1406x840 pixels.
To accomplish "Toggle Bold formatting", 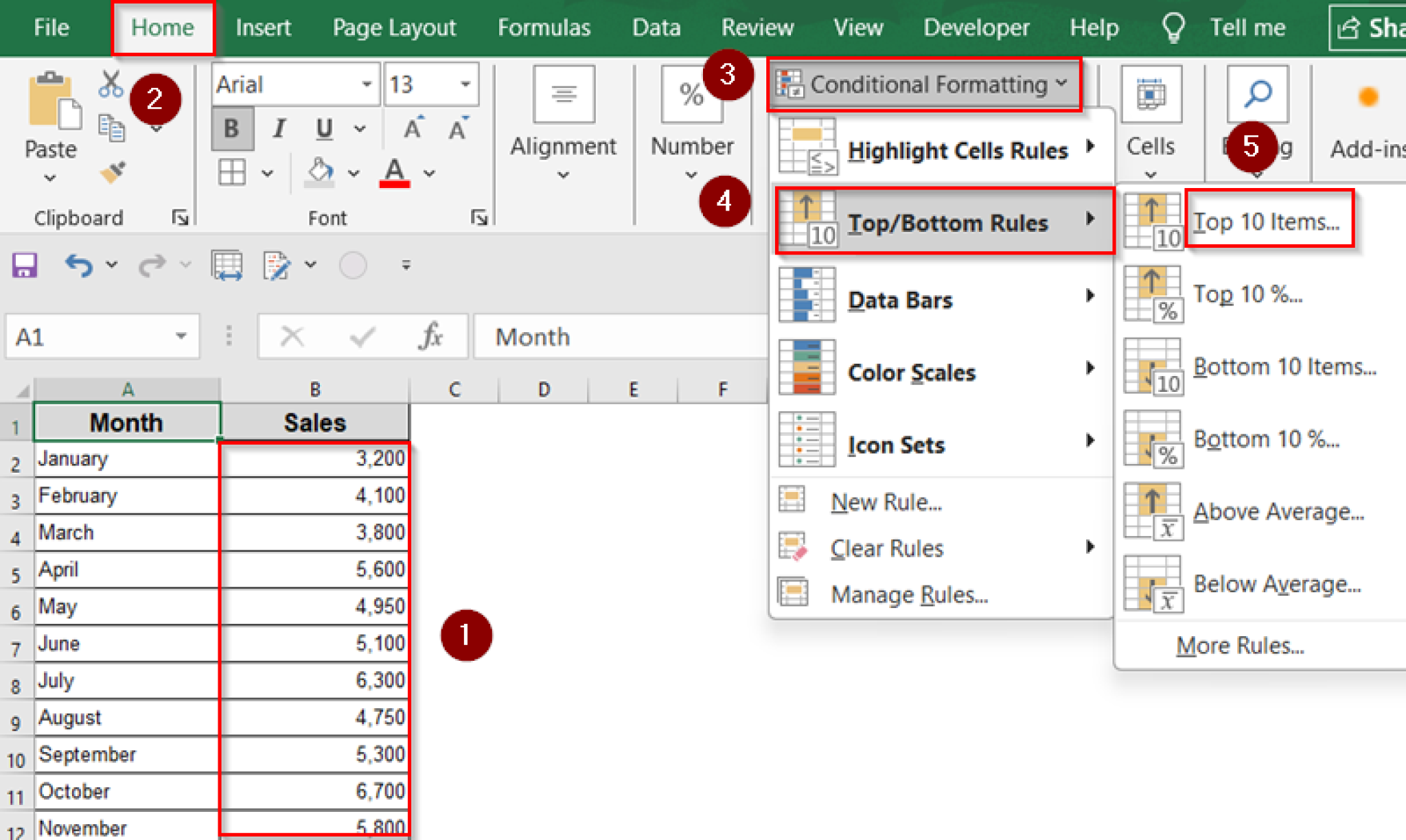I will [232, 128].
